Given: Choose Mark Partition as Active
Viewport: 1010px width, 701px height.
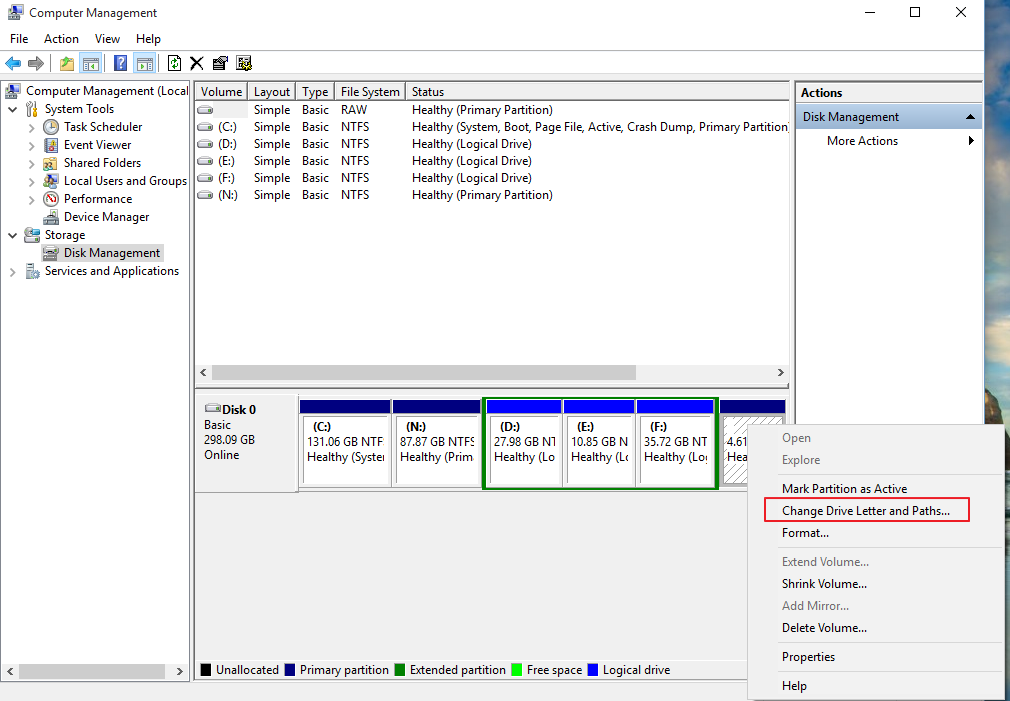Looking at the screenshot, I should tap(876, 489).
